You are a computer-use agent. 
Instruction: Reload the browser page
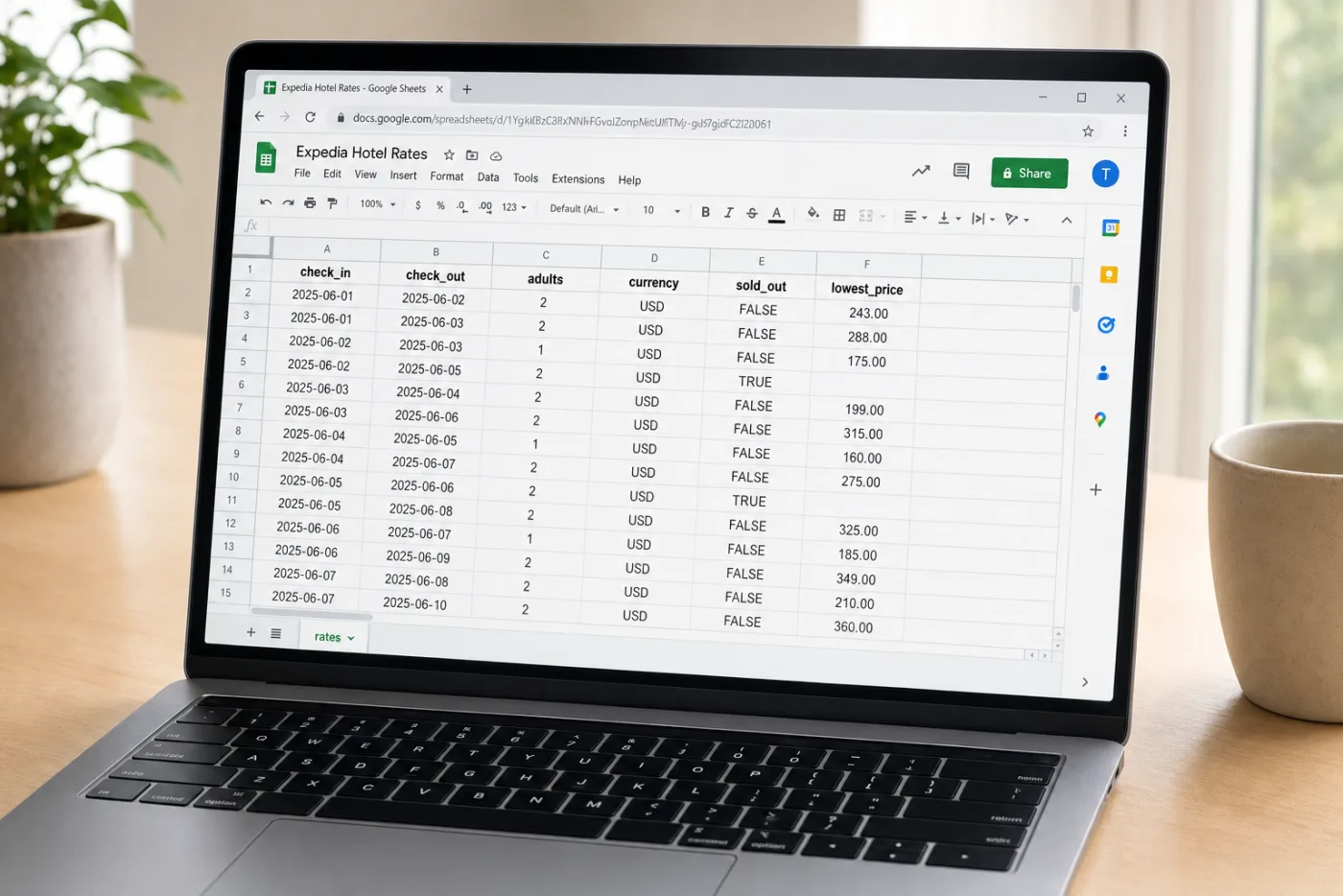pos(310,117)
